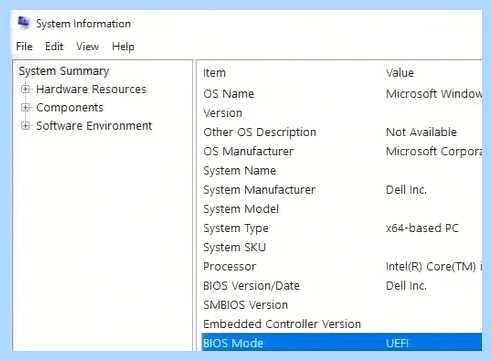
Task: Open the File menu
Action: tap(24, 46)
